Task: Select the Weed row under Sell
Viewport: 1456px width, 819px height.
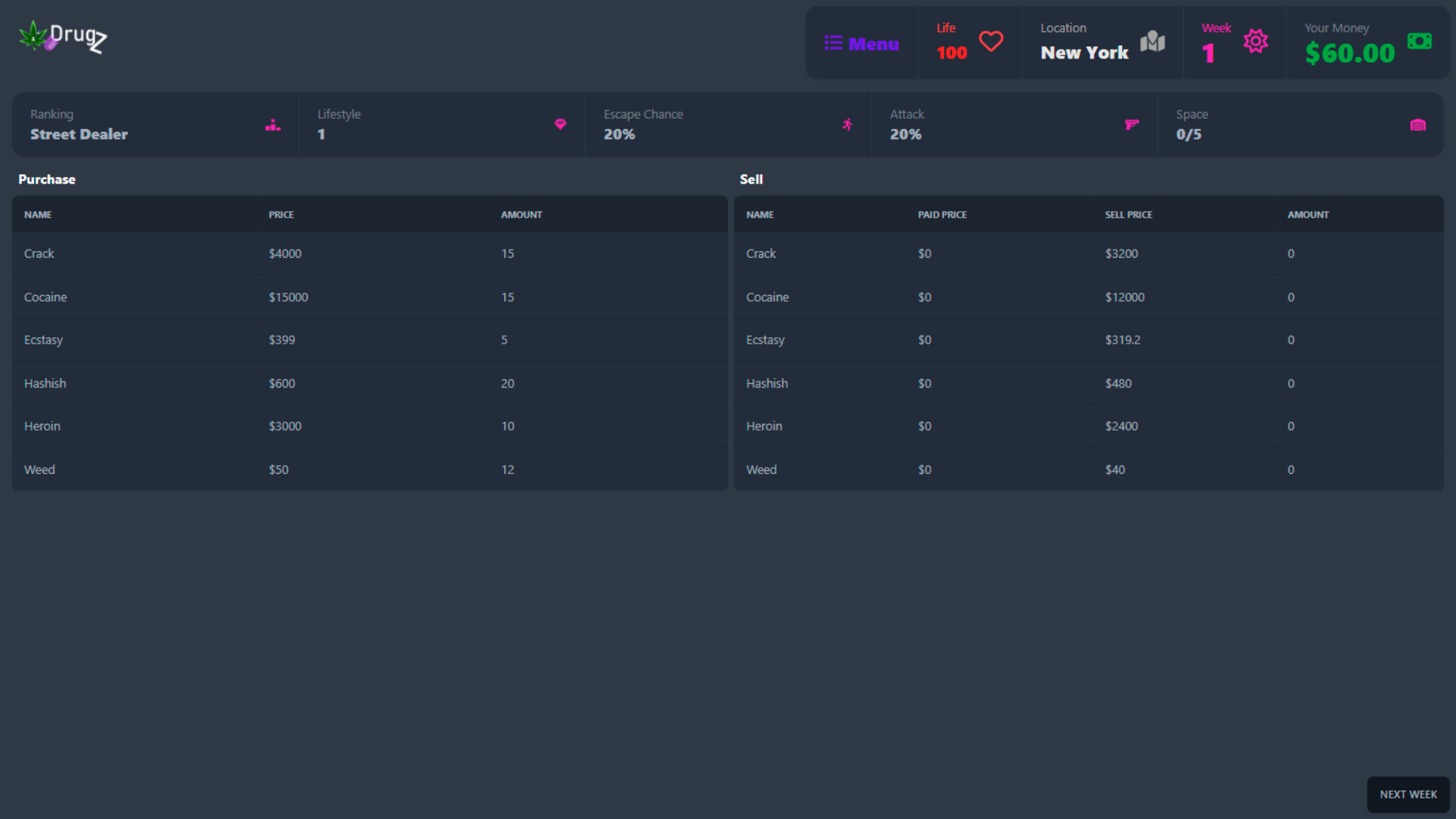Action: click(761, 469)
